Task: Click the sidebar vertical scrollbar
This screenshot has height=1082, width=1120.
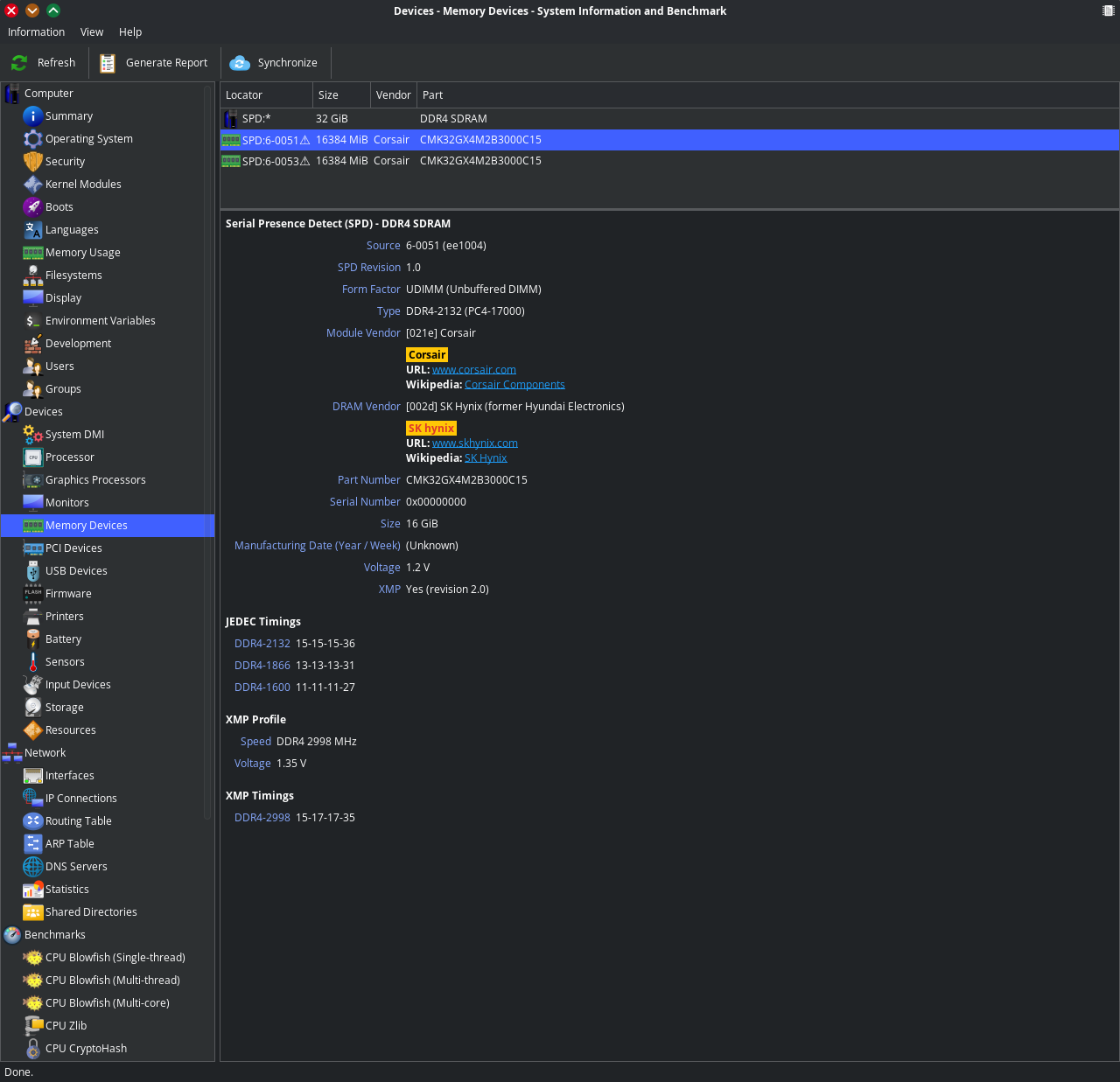Action: point(207,437)
